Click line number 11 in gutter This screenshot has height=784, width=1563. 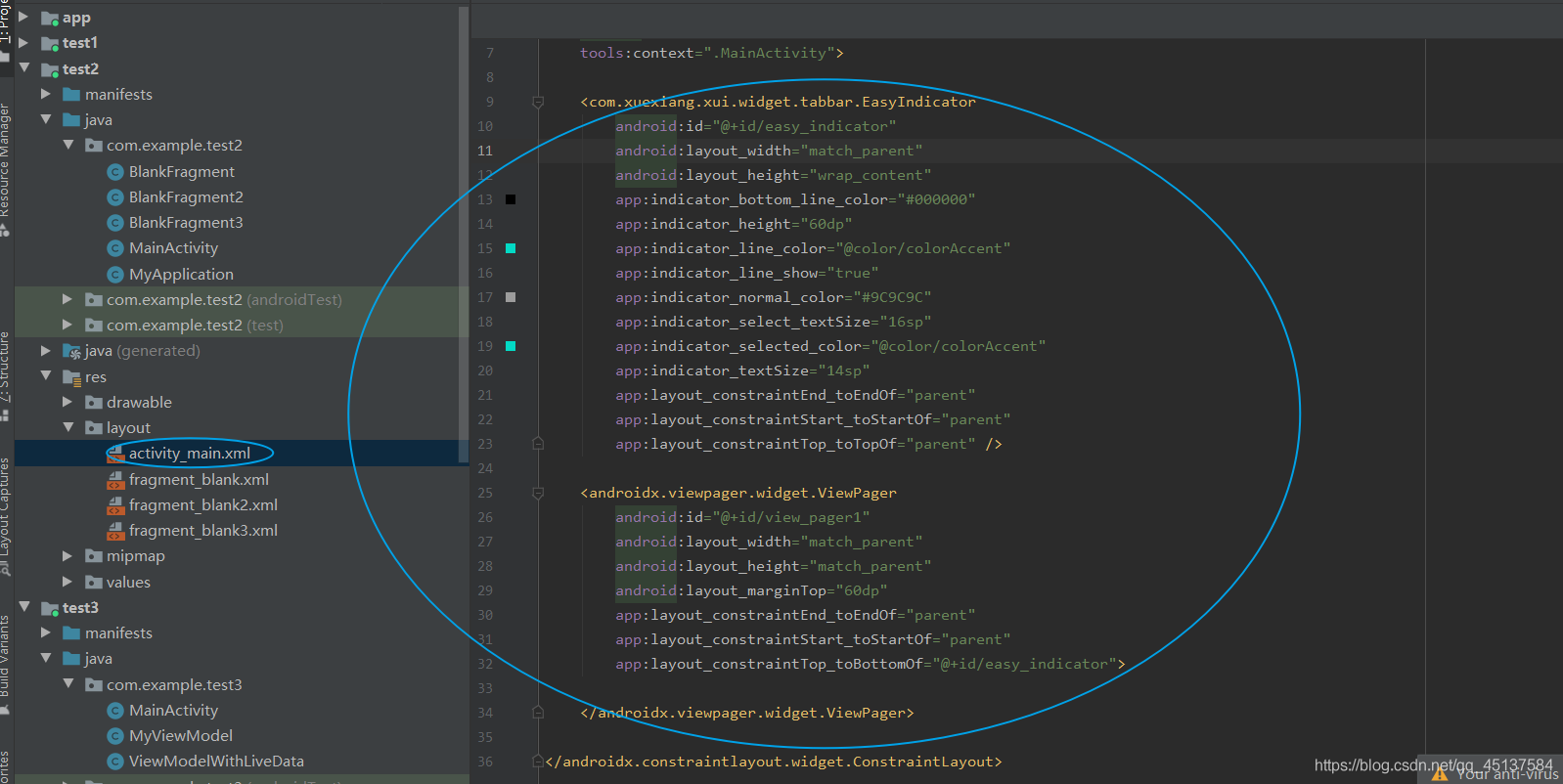point(485,151)
